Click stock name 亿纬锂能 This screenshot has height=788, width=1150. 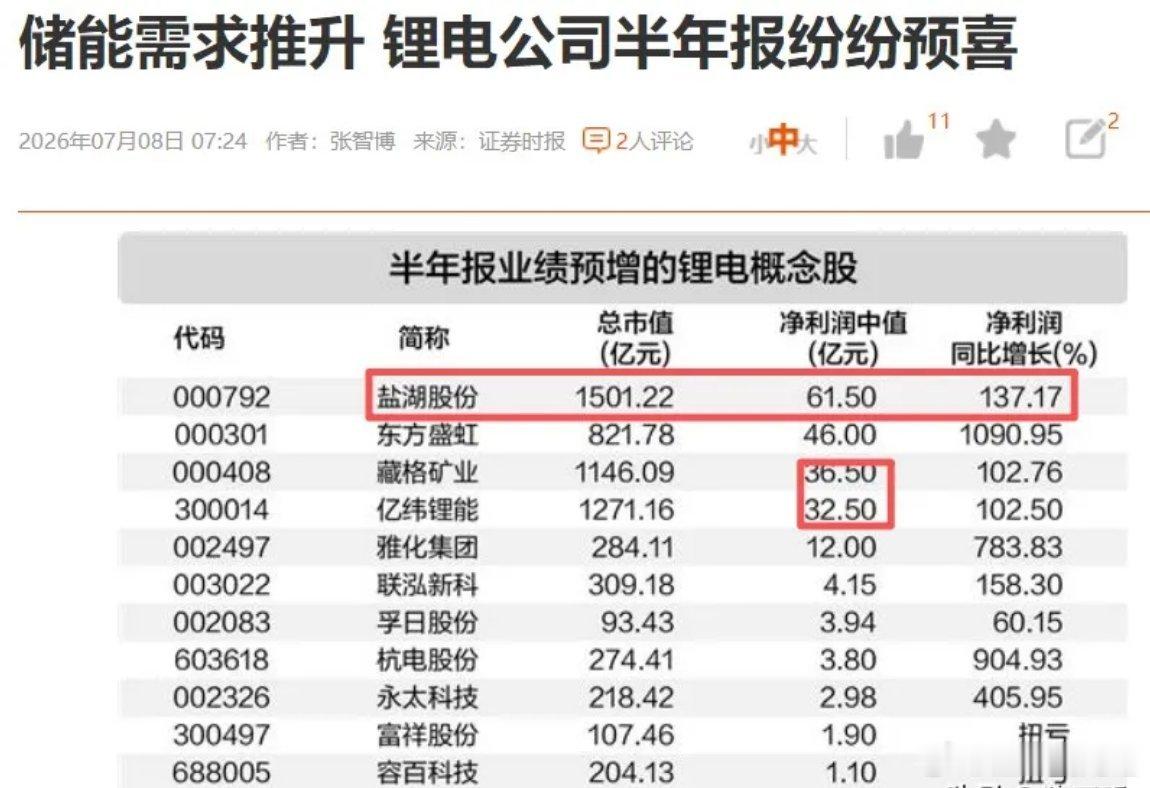[428, 510]
